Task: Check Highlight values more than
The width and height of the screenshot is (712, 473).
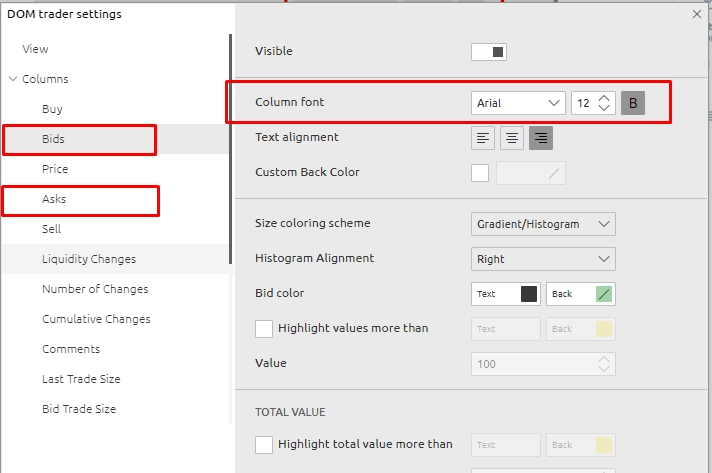Action: coord(264,329)
